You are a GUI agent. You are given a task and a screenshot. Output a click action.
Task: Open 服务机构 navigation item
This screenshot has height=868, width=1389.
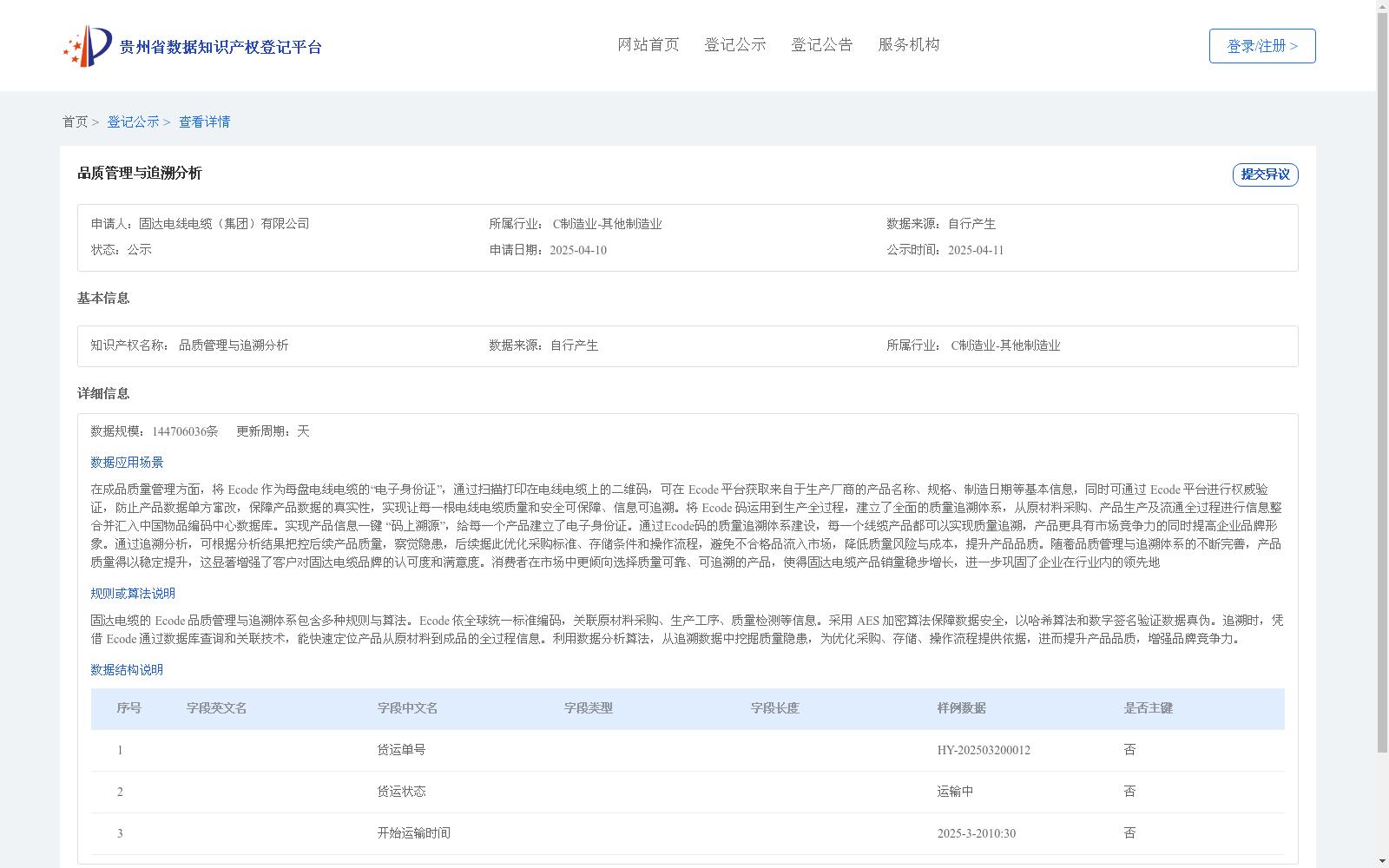[x=909, y=45]
